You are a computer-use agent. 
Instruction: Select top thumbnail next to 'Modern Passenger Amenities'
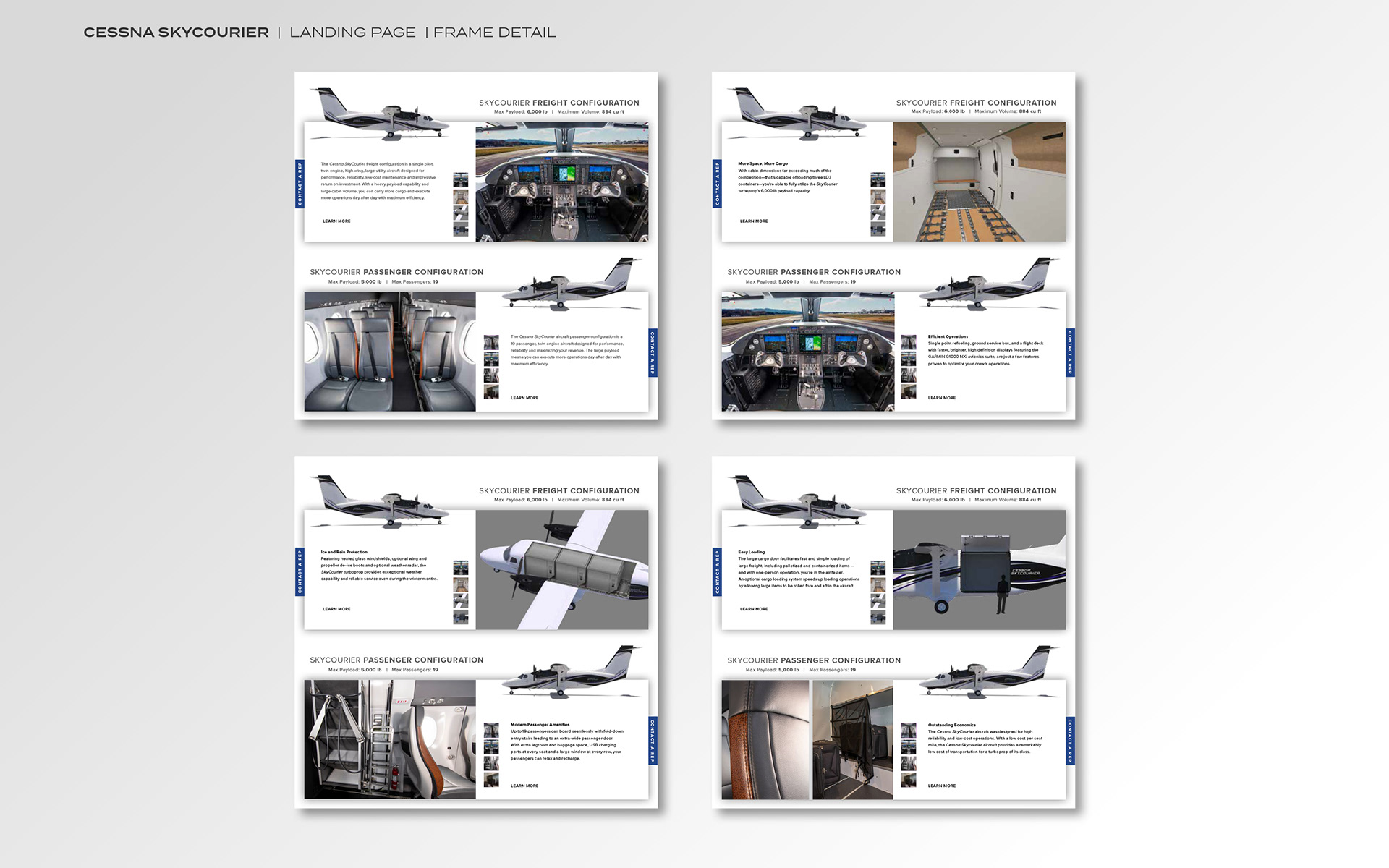pyautogui.click(x=491, y=731)
